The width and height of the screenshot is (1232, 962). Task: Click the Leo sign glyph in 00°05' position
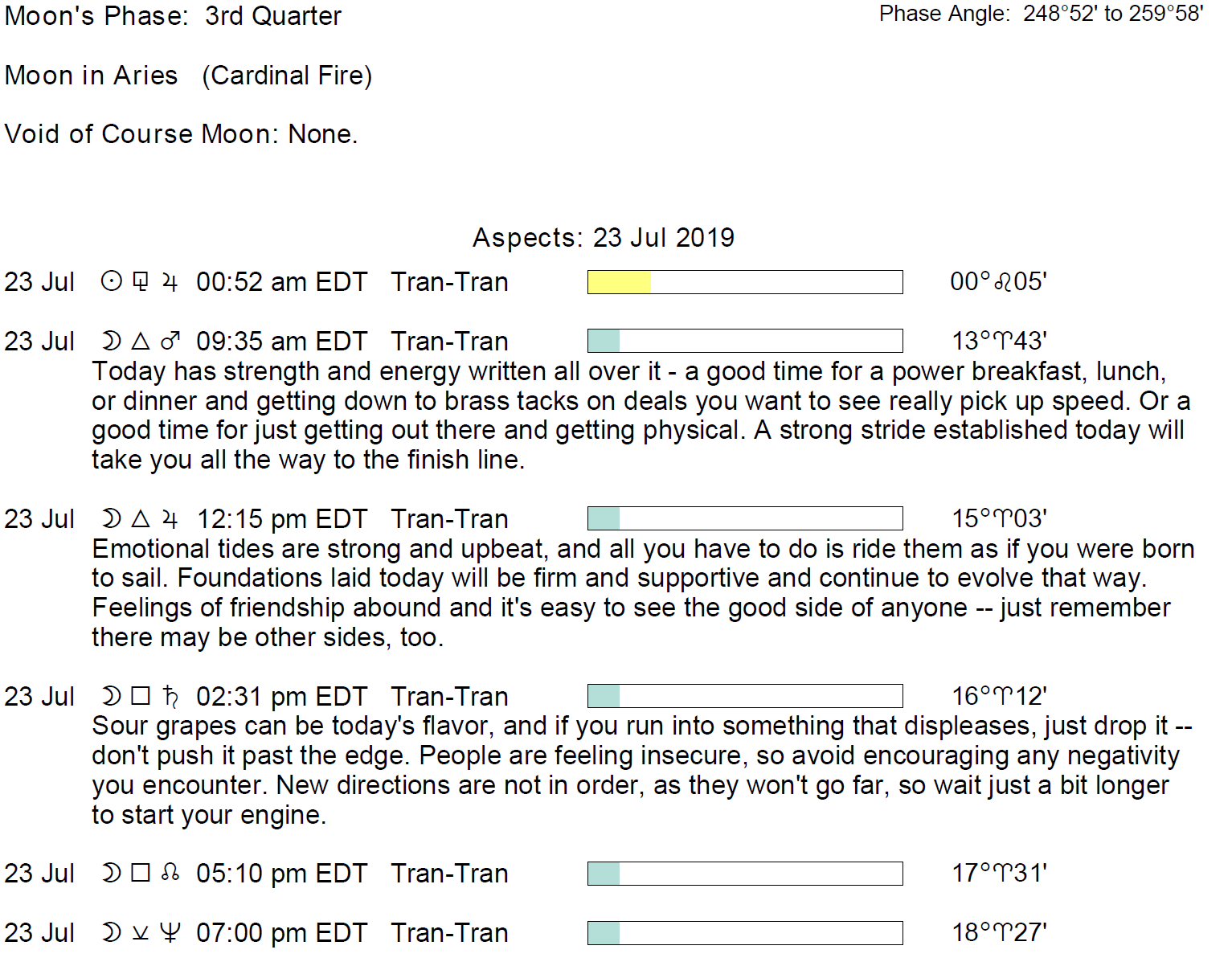(x=1004, y=282)
